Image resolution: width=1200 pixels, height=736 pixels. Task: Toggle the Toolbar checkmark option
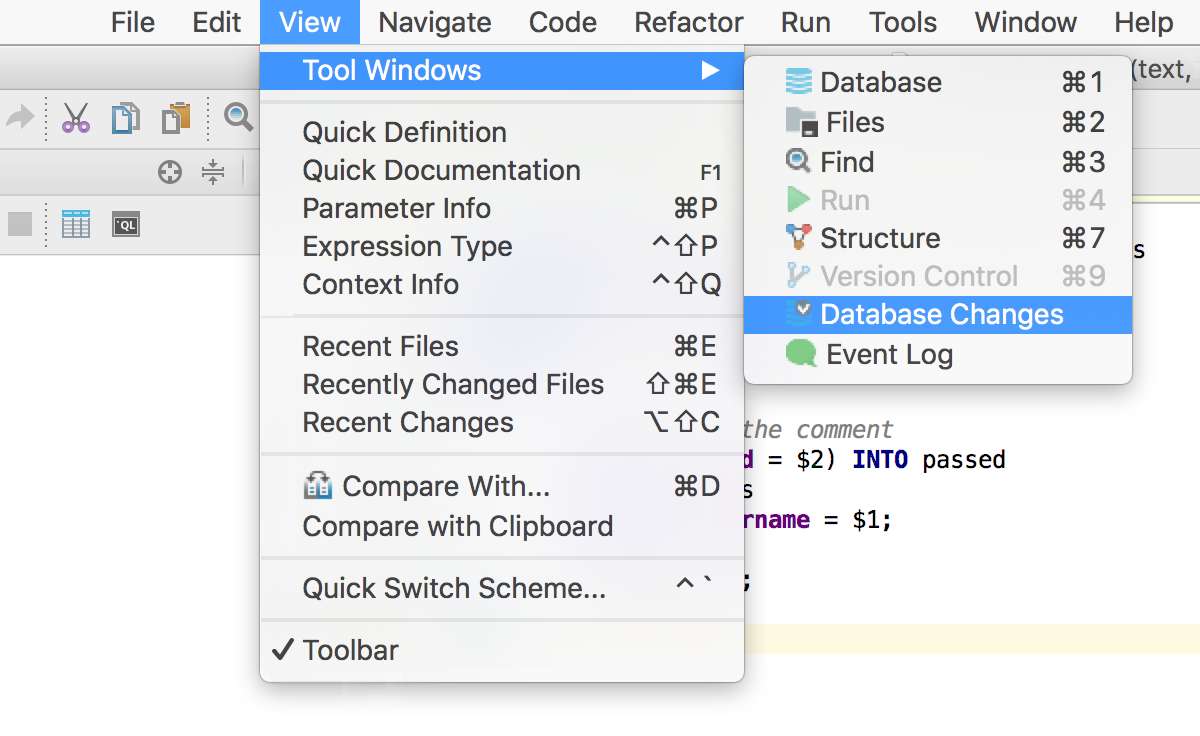point(350,650)
